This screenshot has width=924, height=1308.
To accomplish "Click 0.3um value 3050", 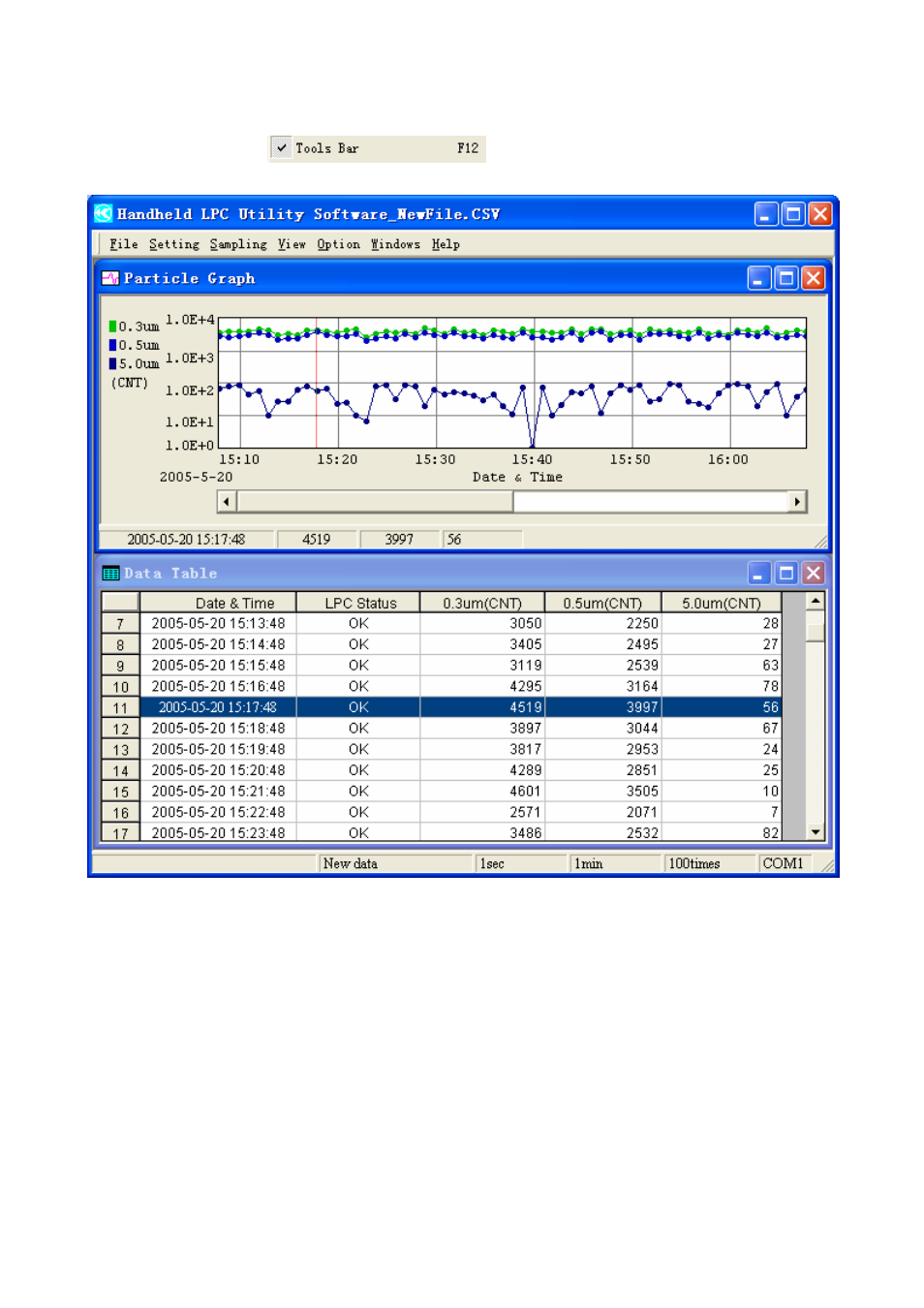I will (482, 624).
